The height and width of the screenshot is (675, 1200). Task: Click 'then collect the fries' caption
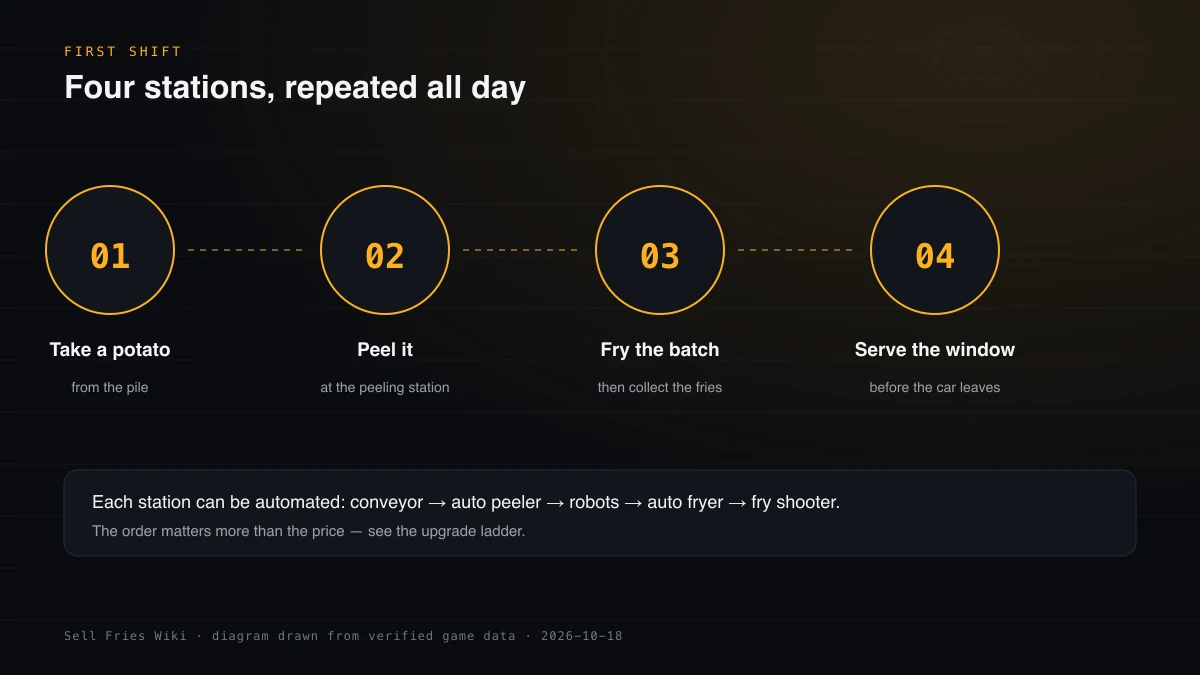[x=660, y=387]
